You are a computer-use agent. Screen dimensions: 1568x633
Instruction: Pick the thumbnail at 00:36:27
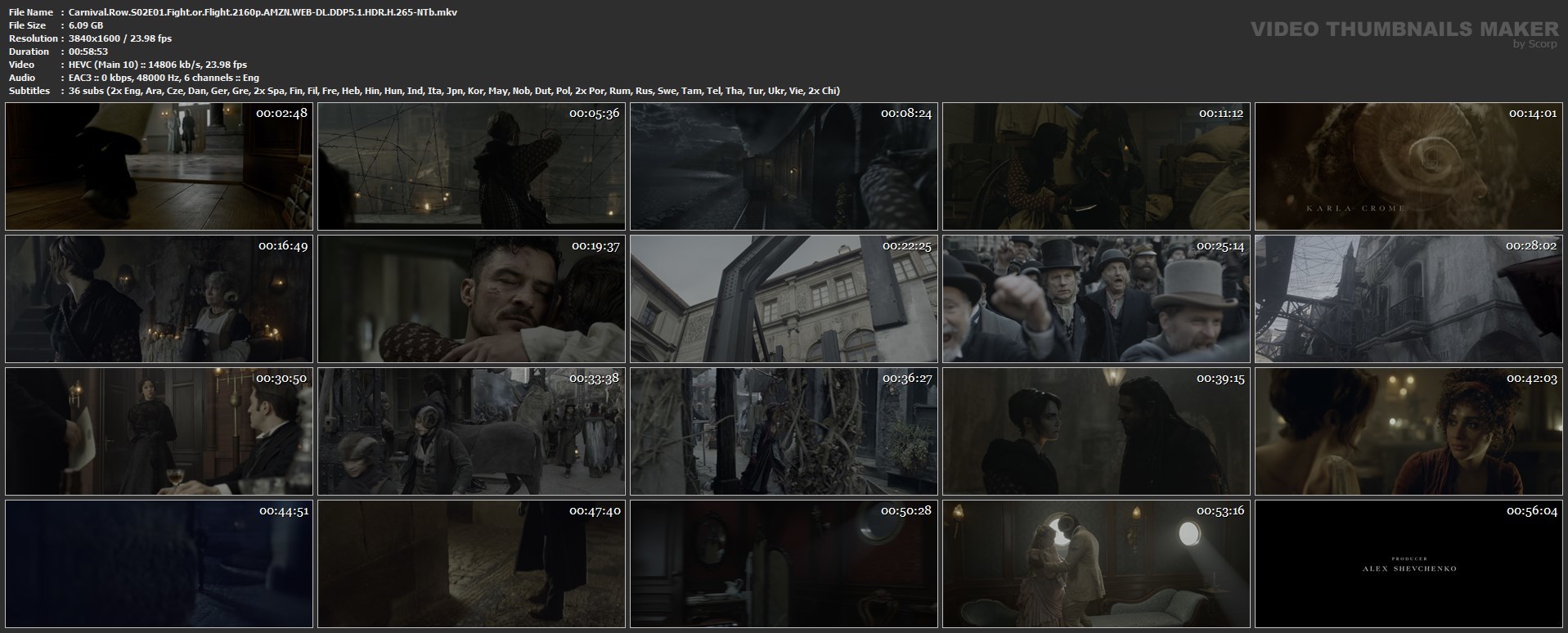tap(784, 431)
